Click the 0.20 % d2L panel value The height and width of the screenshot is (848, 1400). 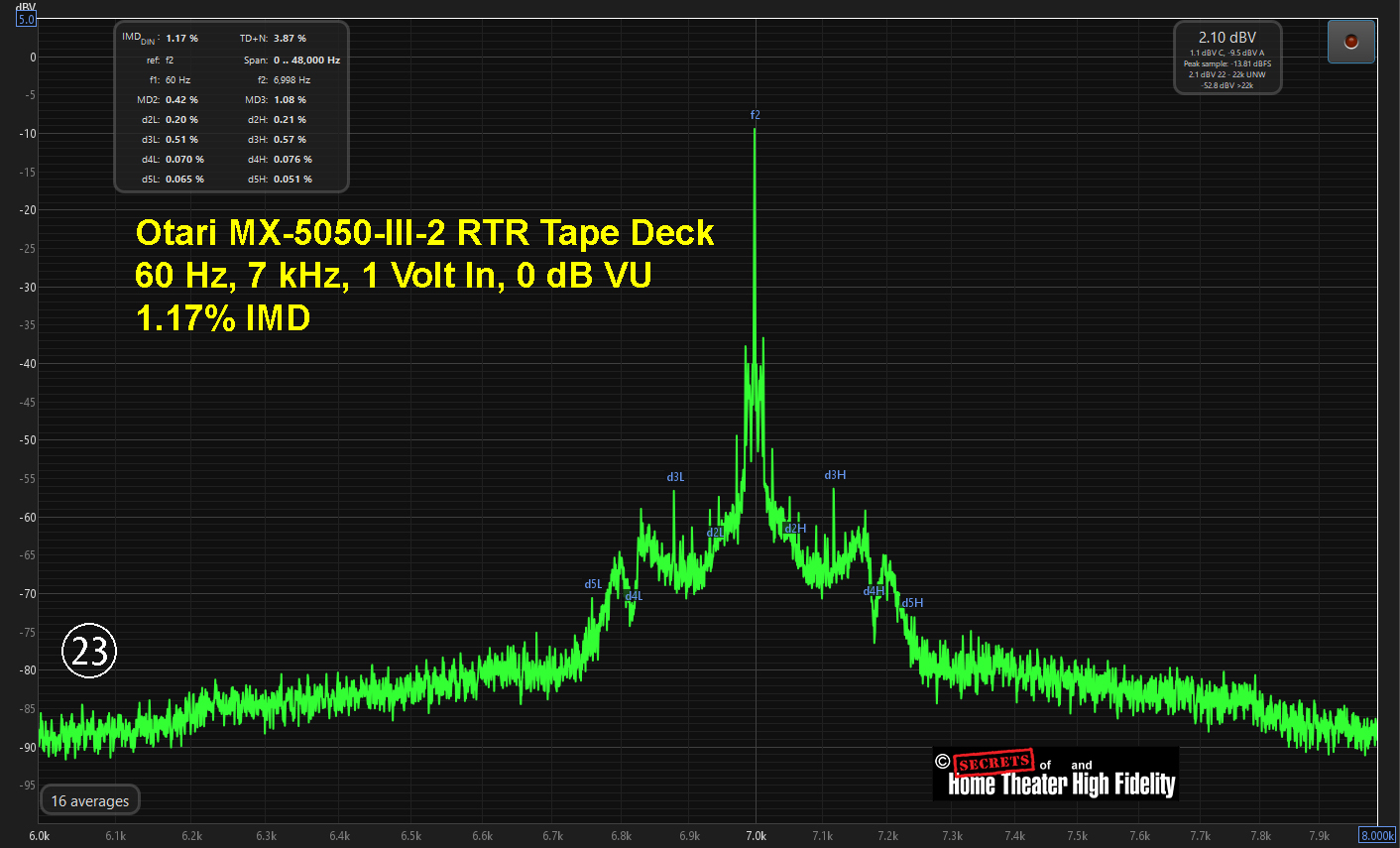click(x=181, y=119)
